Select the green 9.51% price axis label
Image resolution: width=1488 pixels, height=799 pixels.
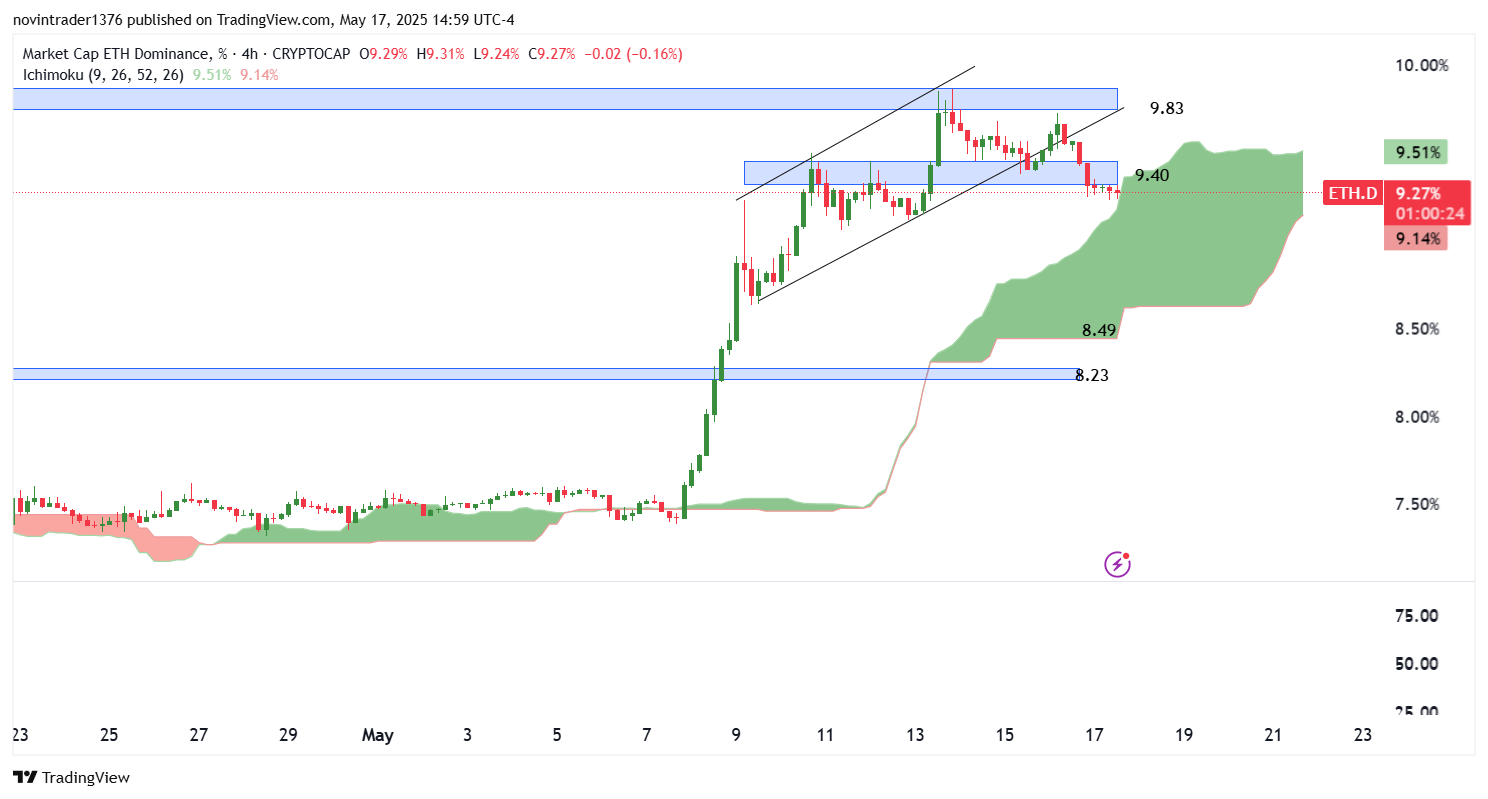(1416, 153)
